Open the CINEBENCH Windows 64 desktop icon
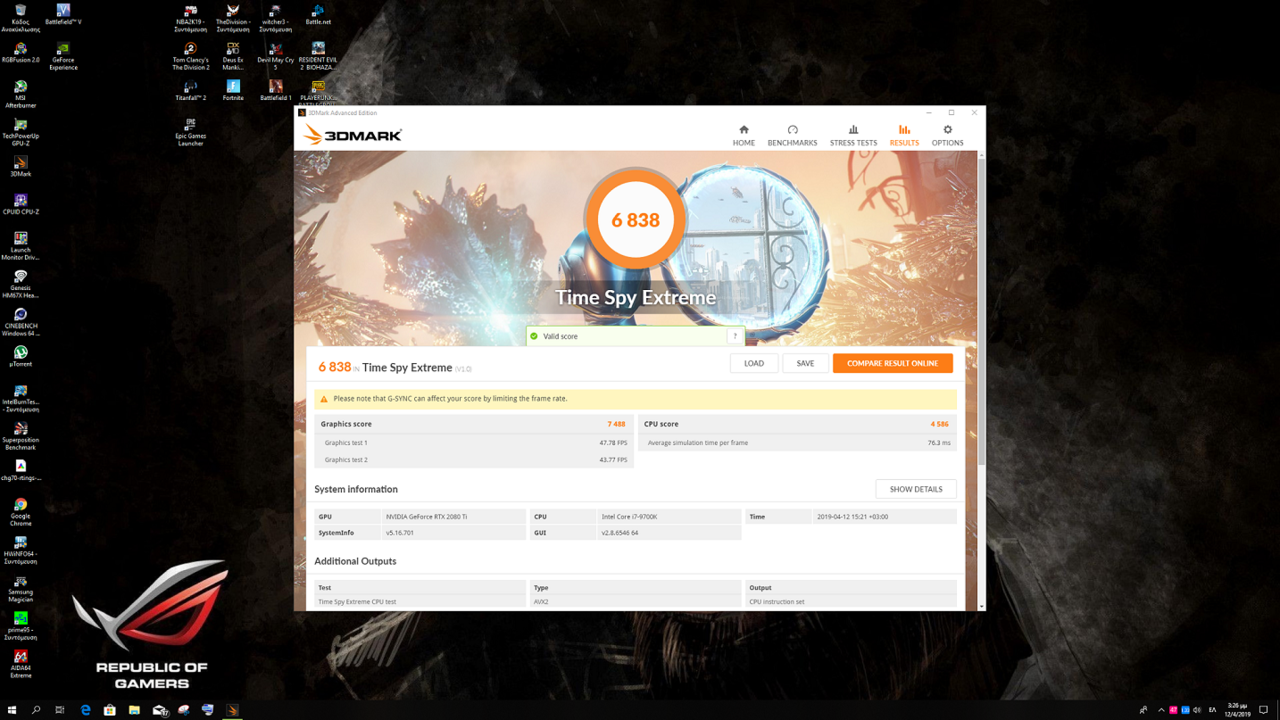 pos(20,322)
